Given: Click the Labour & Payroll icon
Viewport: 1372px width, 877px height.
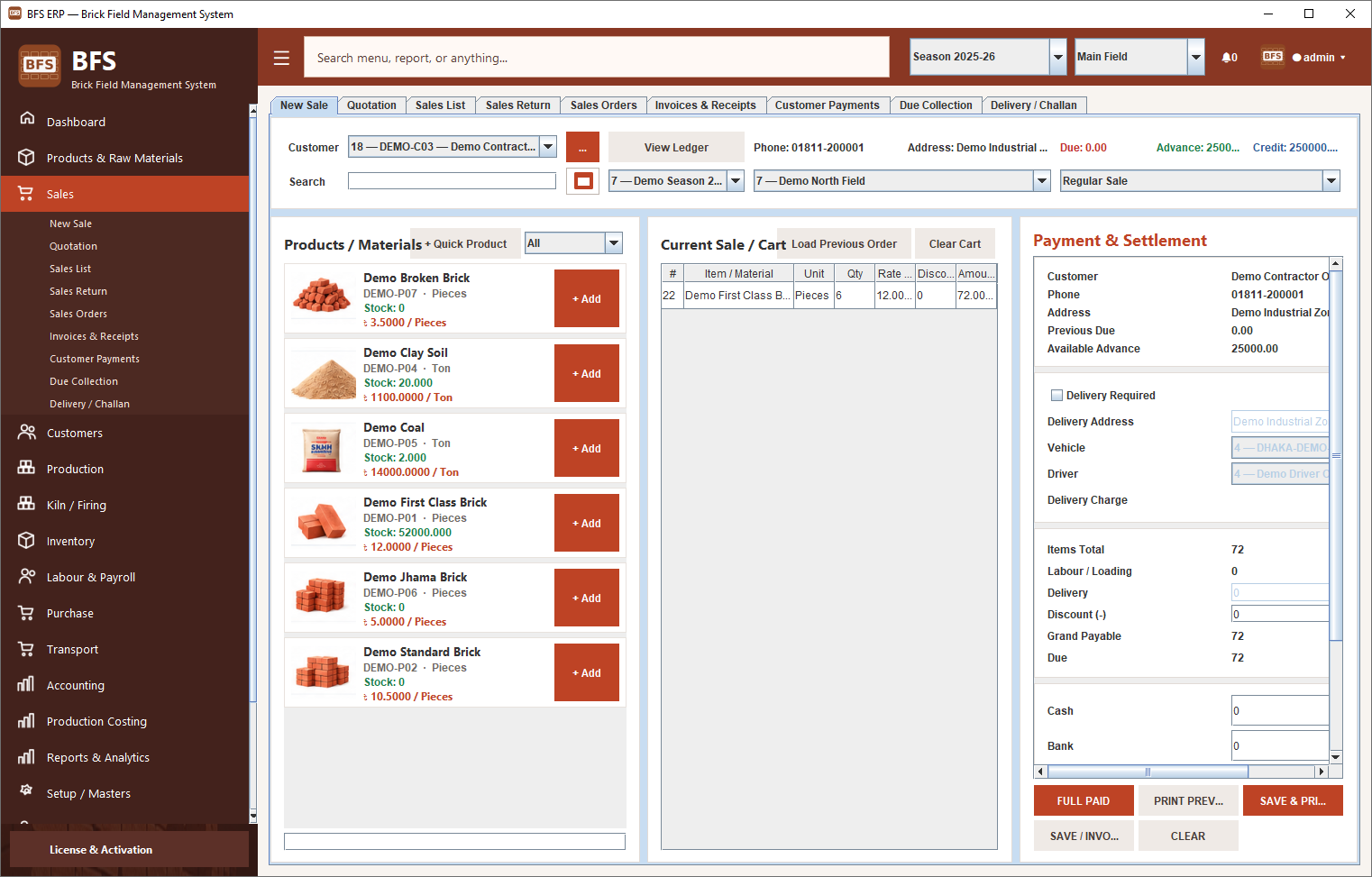Looking at the screenshot, I should [27, 576].
